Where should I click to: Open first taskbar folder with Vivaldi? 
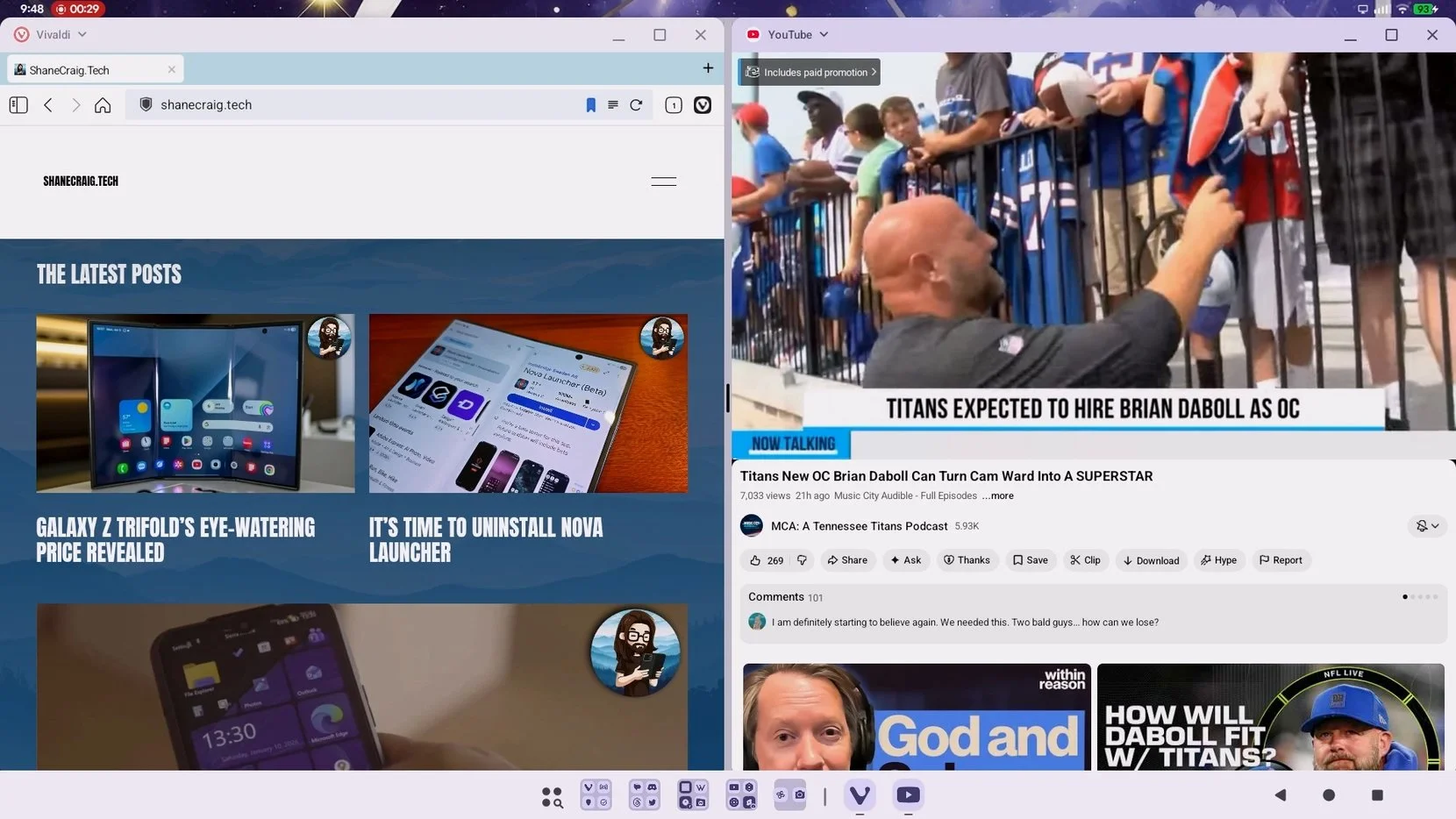coord(596,796)
